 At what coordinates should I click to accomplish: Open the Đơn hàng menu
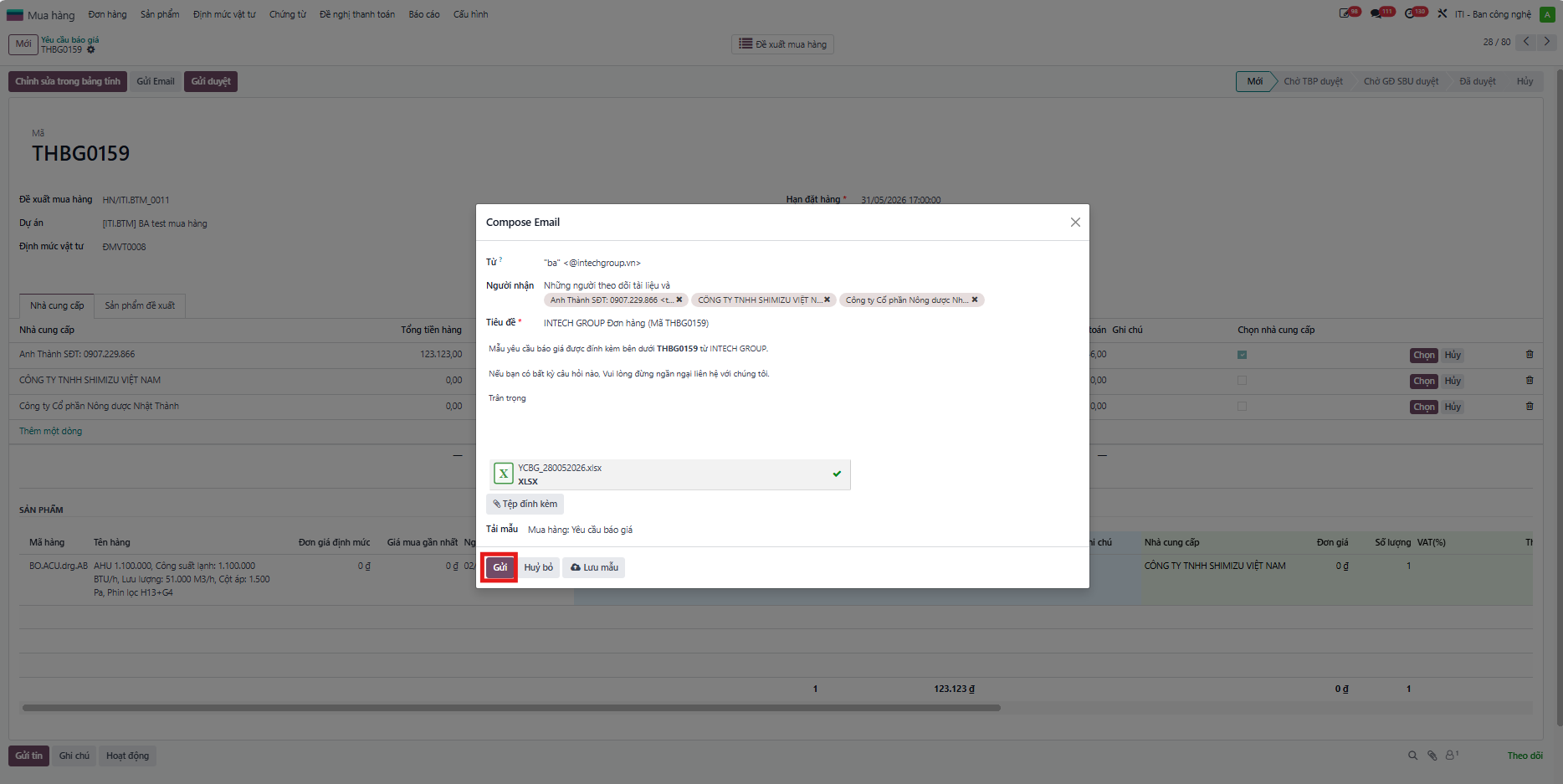(x=108, y=14)
